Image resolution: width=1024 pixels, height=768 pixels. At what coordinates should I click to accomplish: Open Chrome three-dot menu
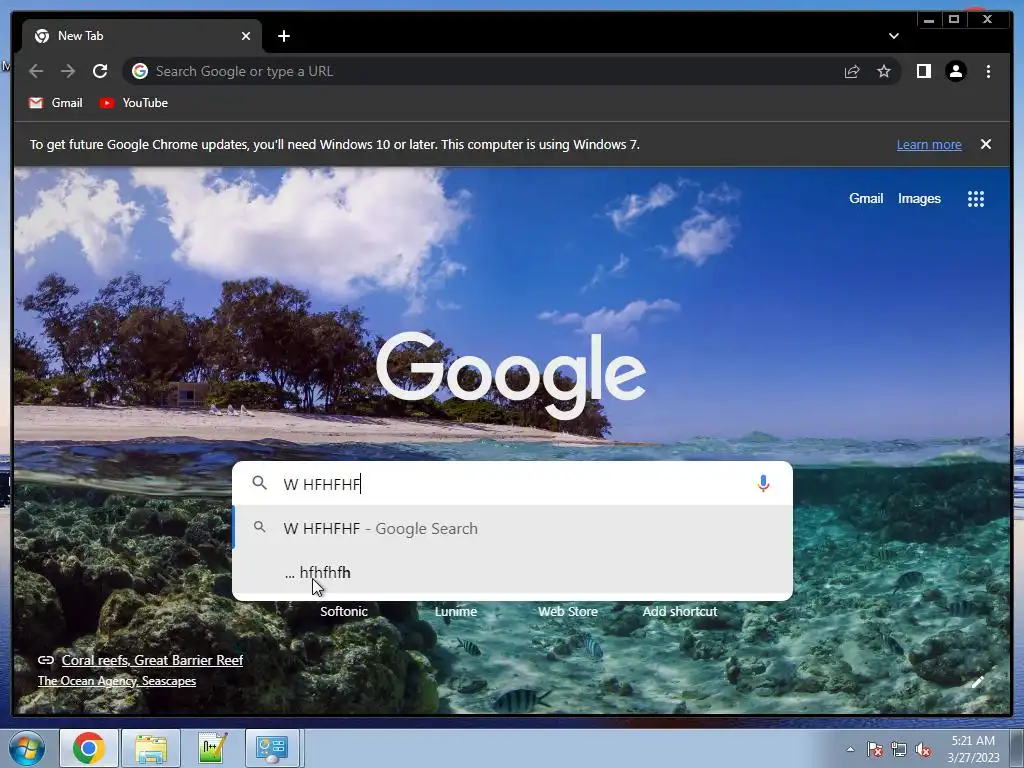(988, 71)
